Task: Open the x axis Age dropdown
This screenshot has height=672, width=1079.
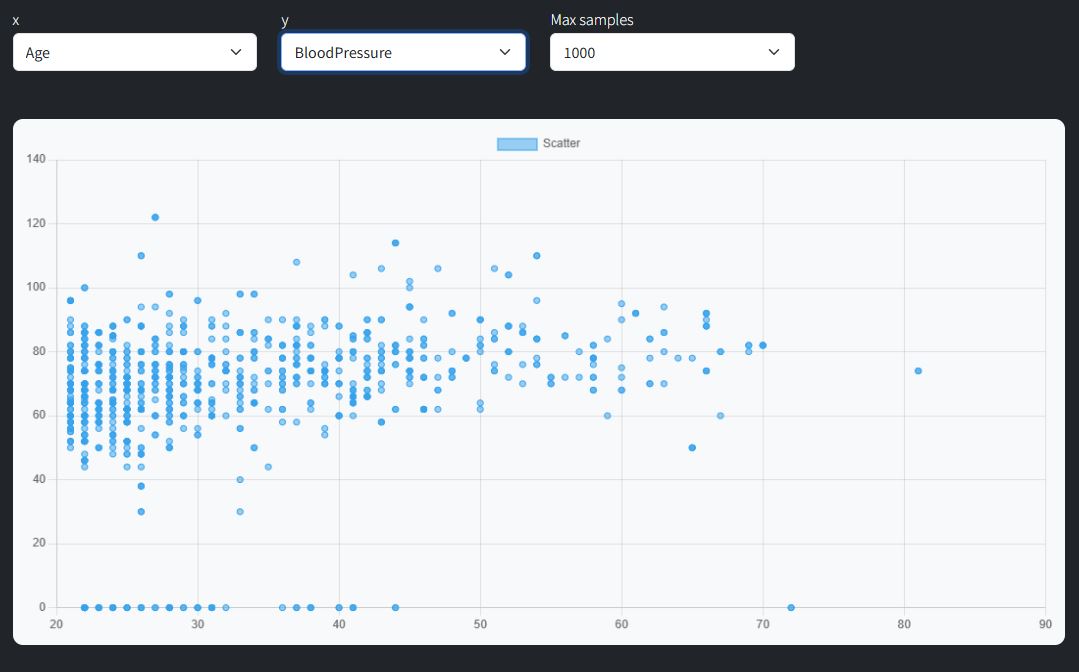Action: point(134,52)
